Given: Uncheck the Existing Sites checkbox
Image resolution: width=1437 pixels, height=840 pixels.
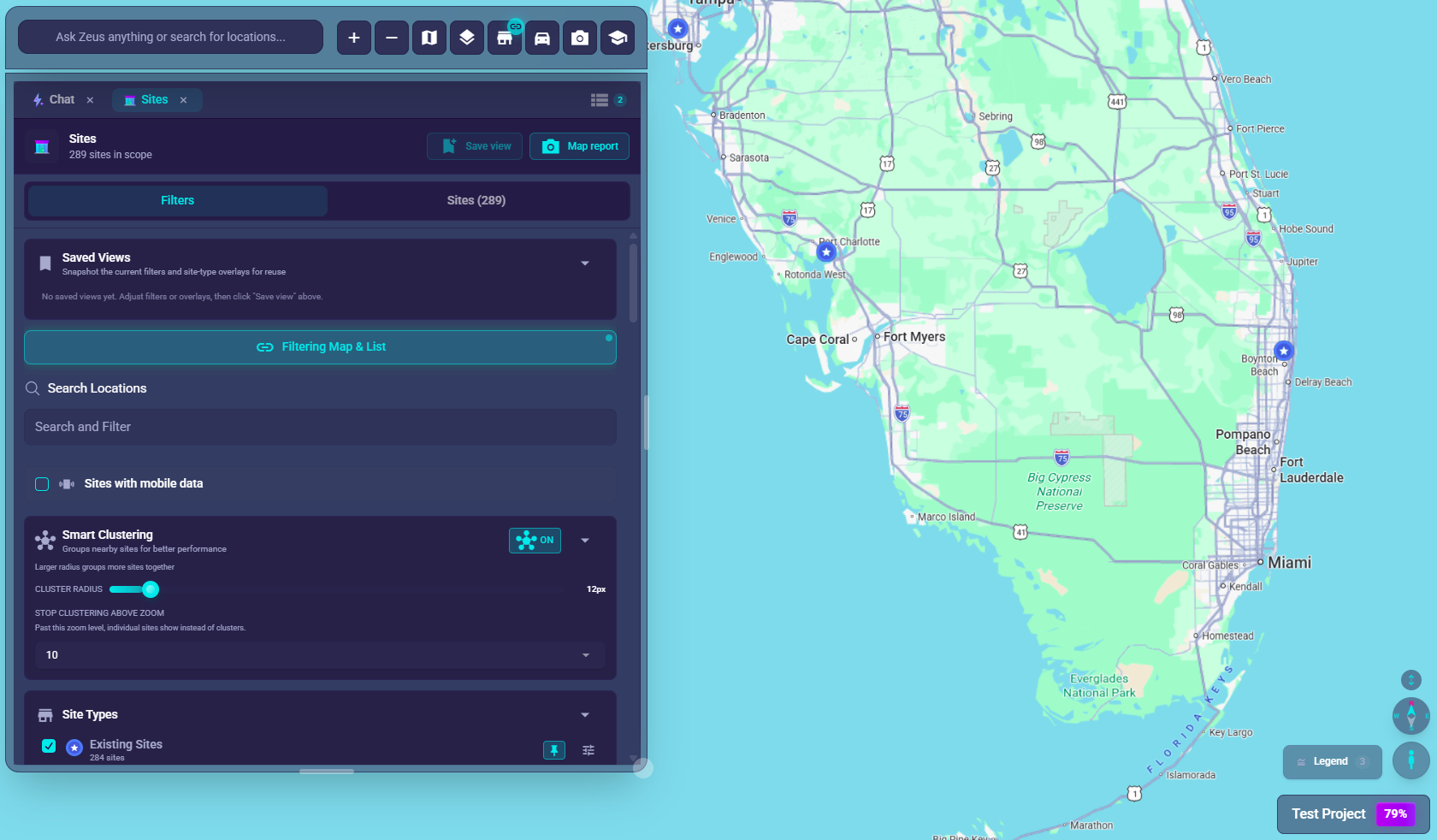Looking at the screenshot, I should (x=49, y=746).
